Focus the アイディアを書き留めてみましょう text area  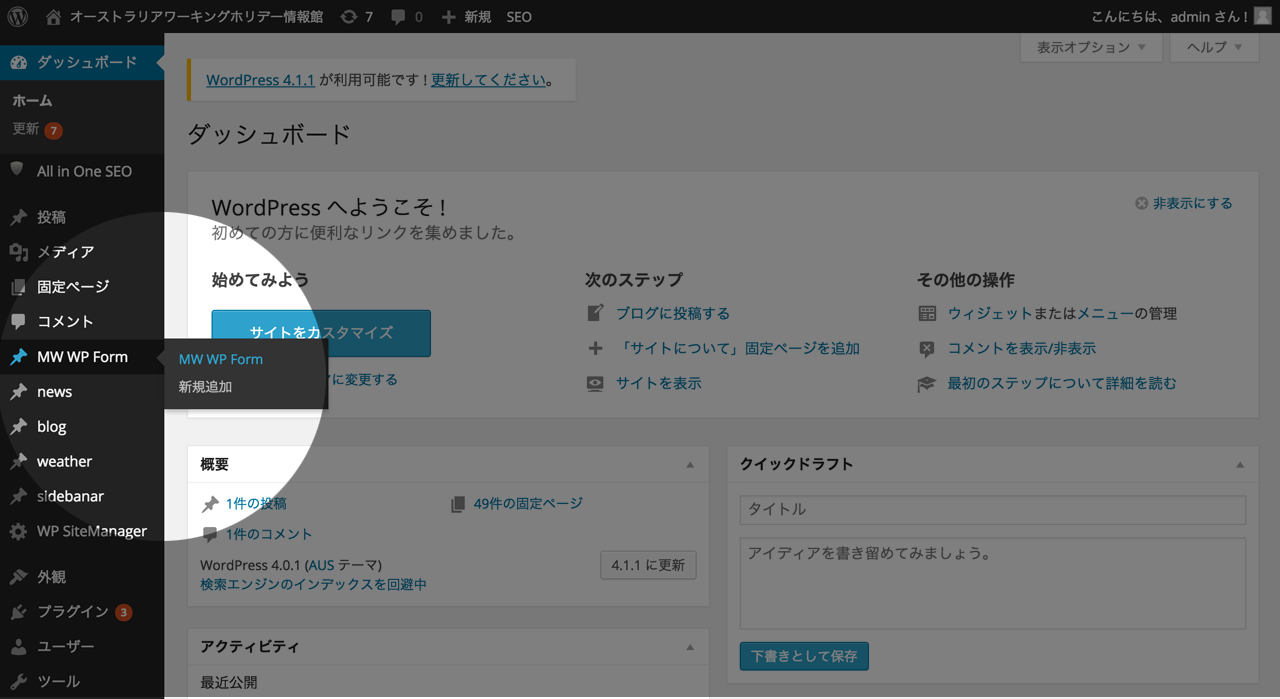coord(993,583)
